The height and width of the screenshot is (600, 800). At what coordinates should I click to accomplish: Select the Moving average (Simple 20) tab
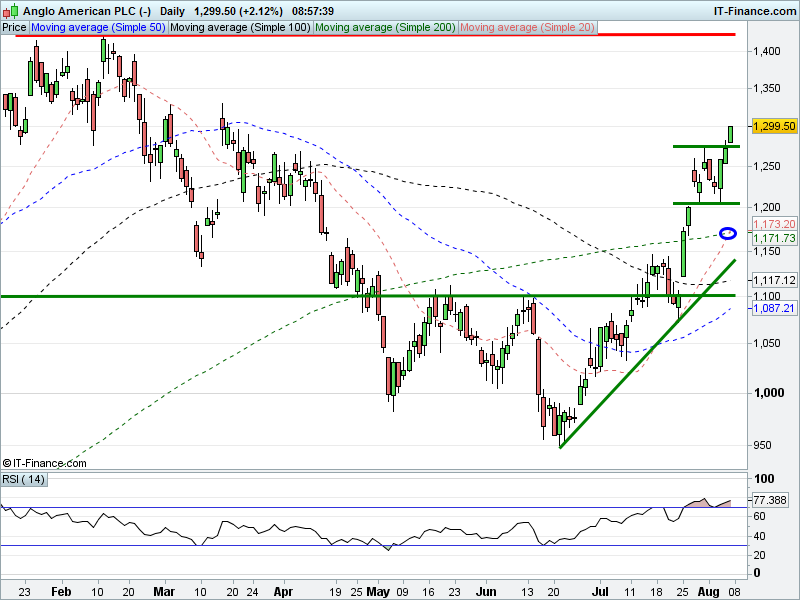527,28
